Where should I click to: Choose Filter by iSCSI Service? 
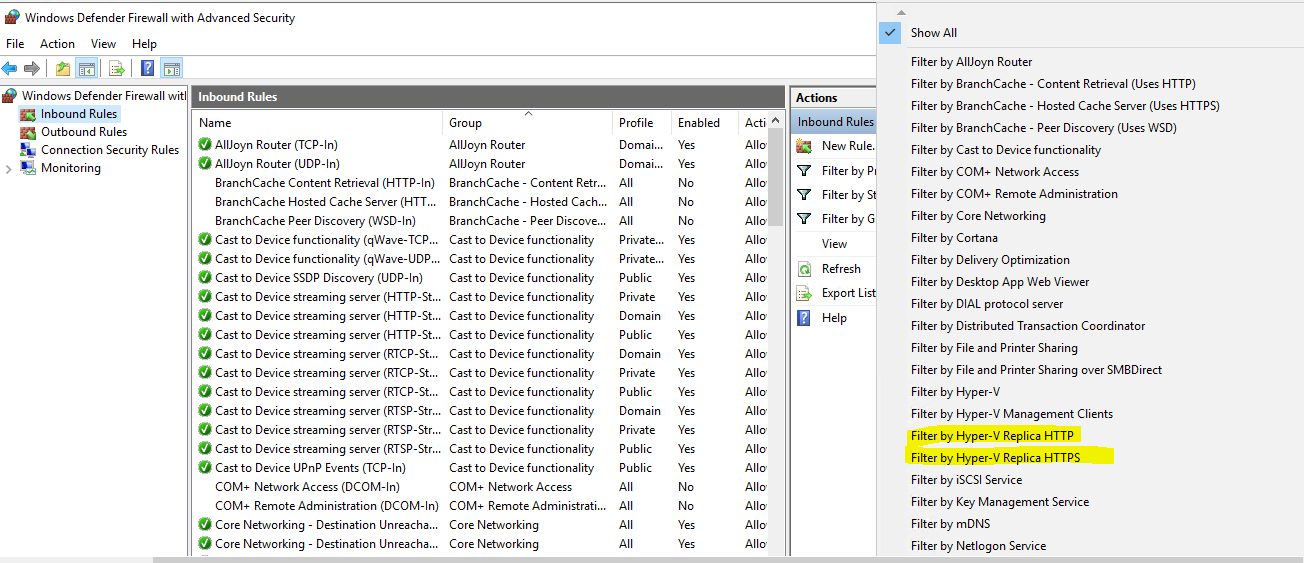point(966,480)
